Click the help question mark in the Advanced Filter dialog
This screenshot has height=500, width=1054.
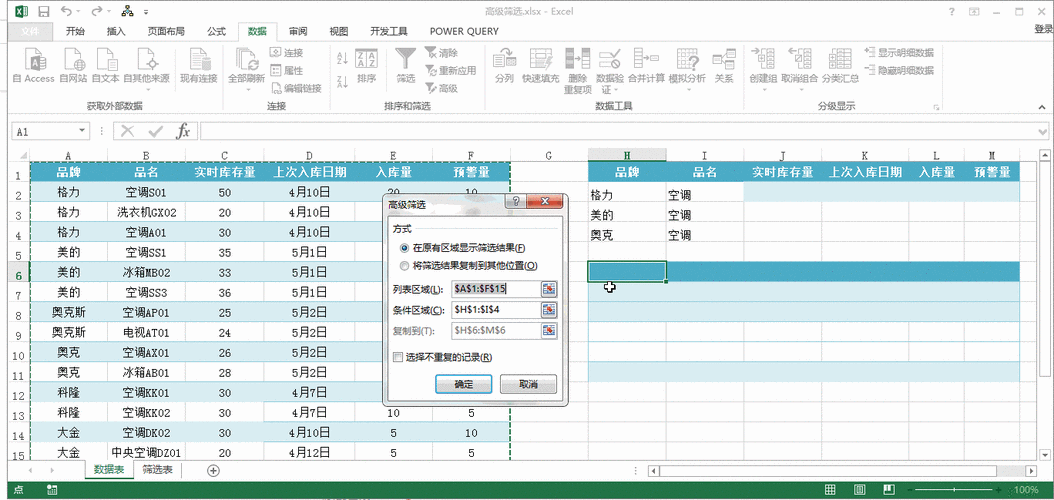click(x=516, y=202)
